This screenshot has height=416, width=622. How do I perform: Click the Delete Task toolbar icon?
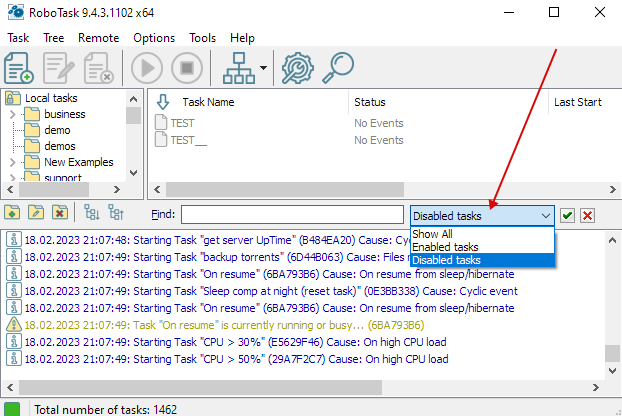99,68
